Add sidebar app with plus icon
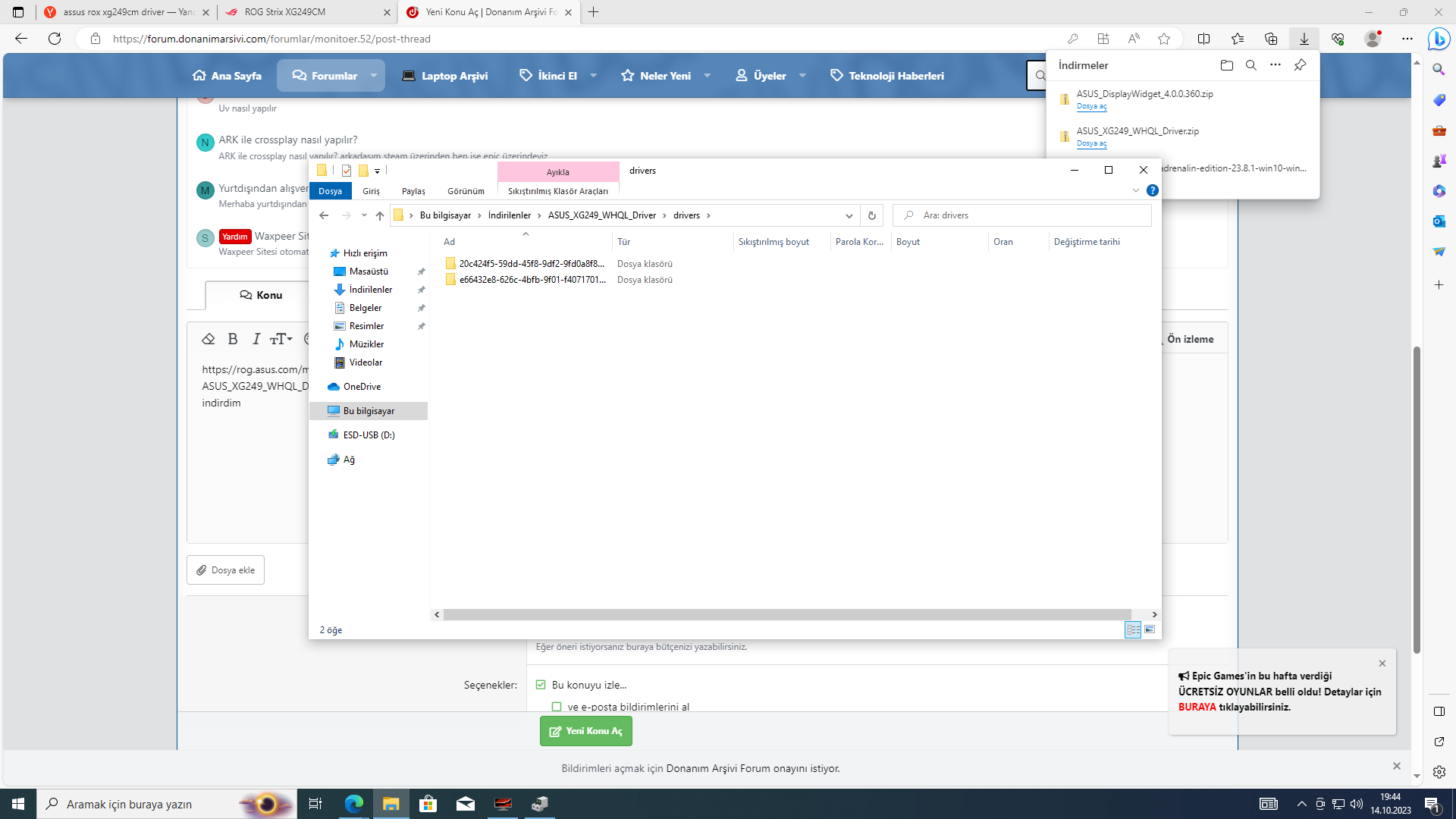Screen dimensions: 1456x819 click(1439, 285)
